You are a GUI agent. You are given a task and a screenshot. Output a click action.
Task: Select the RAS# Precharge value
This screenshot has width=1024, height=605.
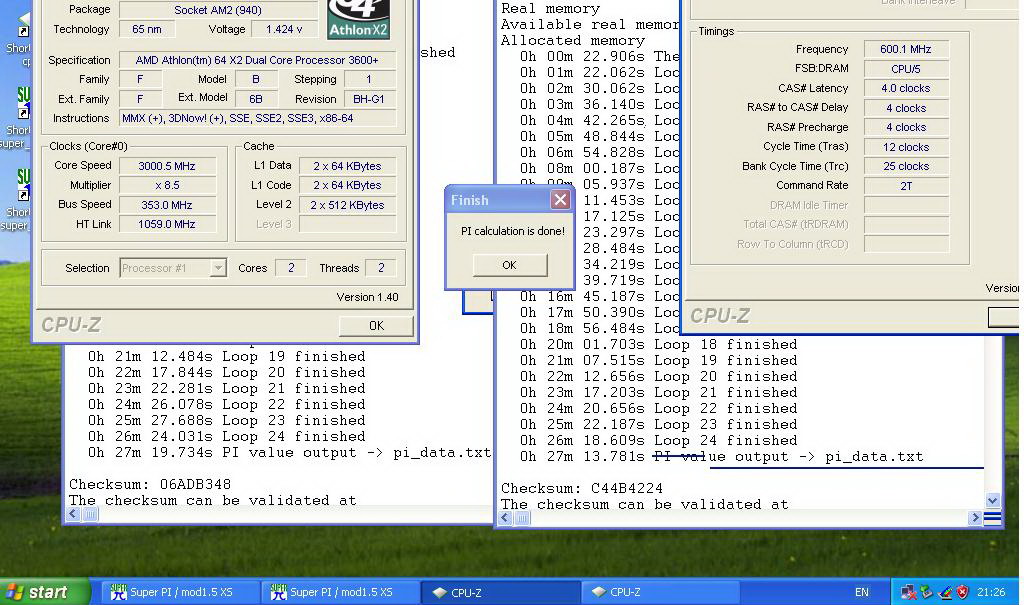click(906, 127)
